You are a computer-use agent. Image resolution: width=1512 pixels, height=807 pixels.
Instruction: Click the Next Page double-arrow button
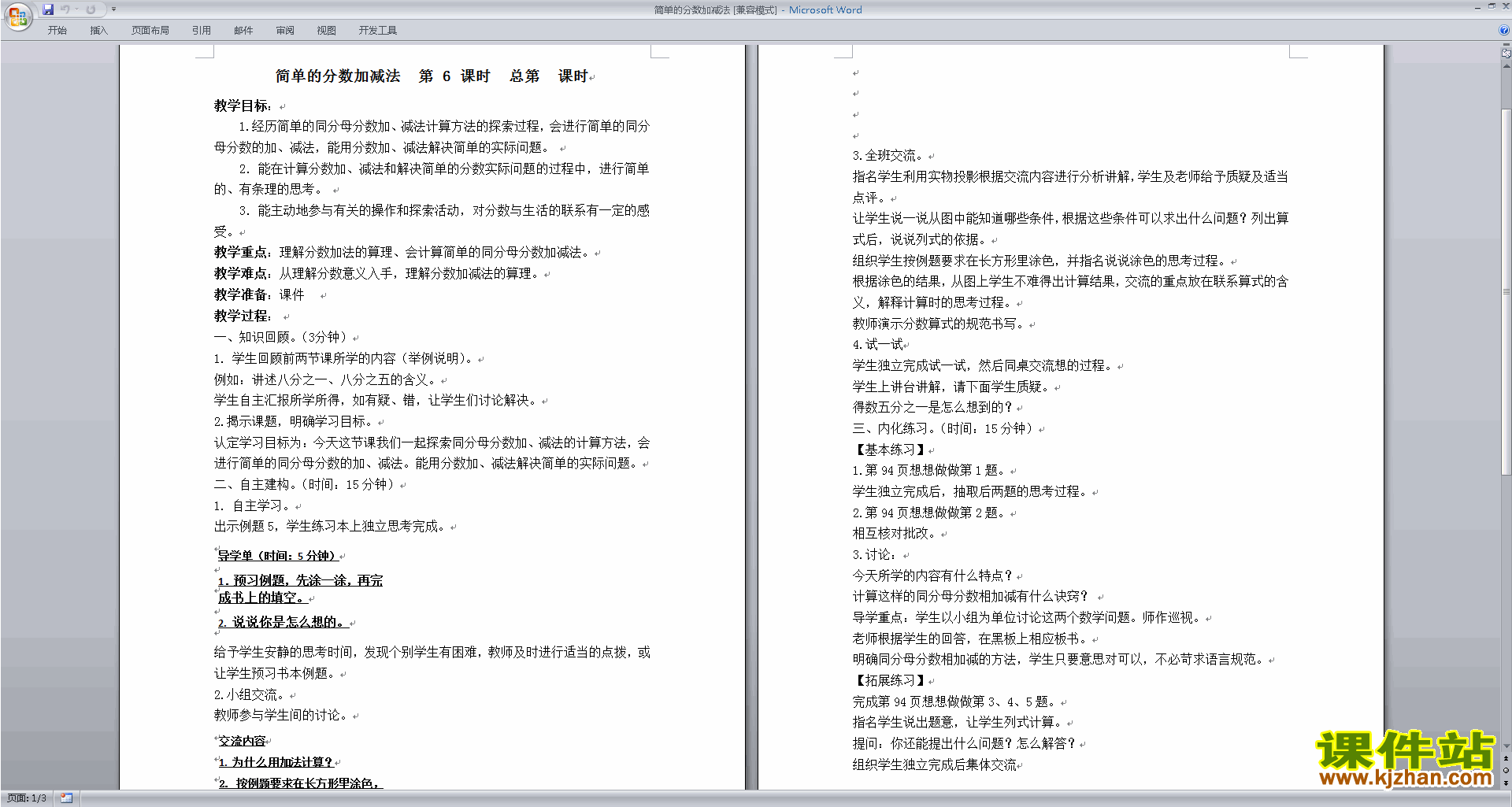tap(1506, 783)
